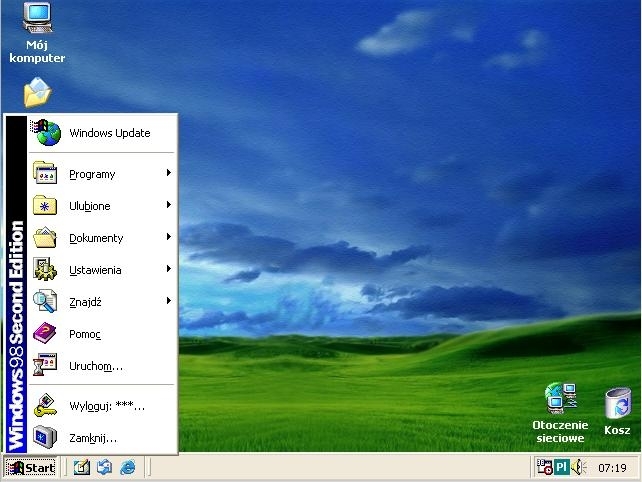
Task: Choose Pomoc from Start menu
Action: tap(102, 333)
